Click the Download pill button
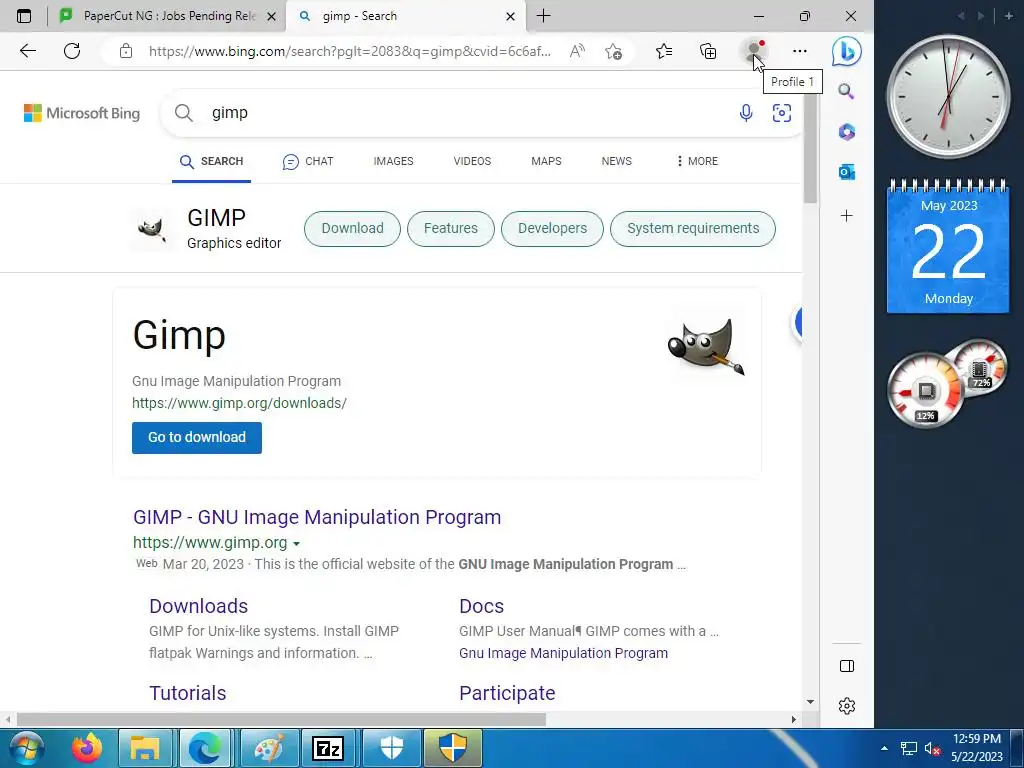This screenshot has width=1024, height=768. pos(352,229)
